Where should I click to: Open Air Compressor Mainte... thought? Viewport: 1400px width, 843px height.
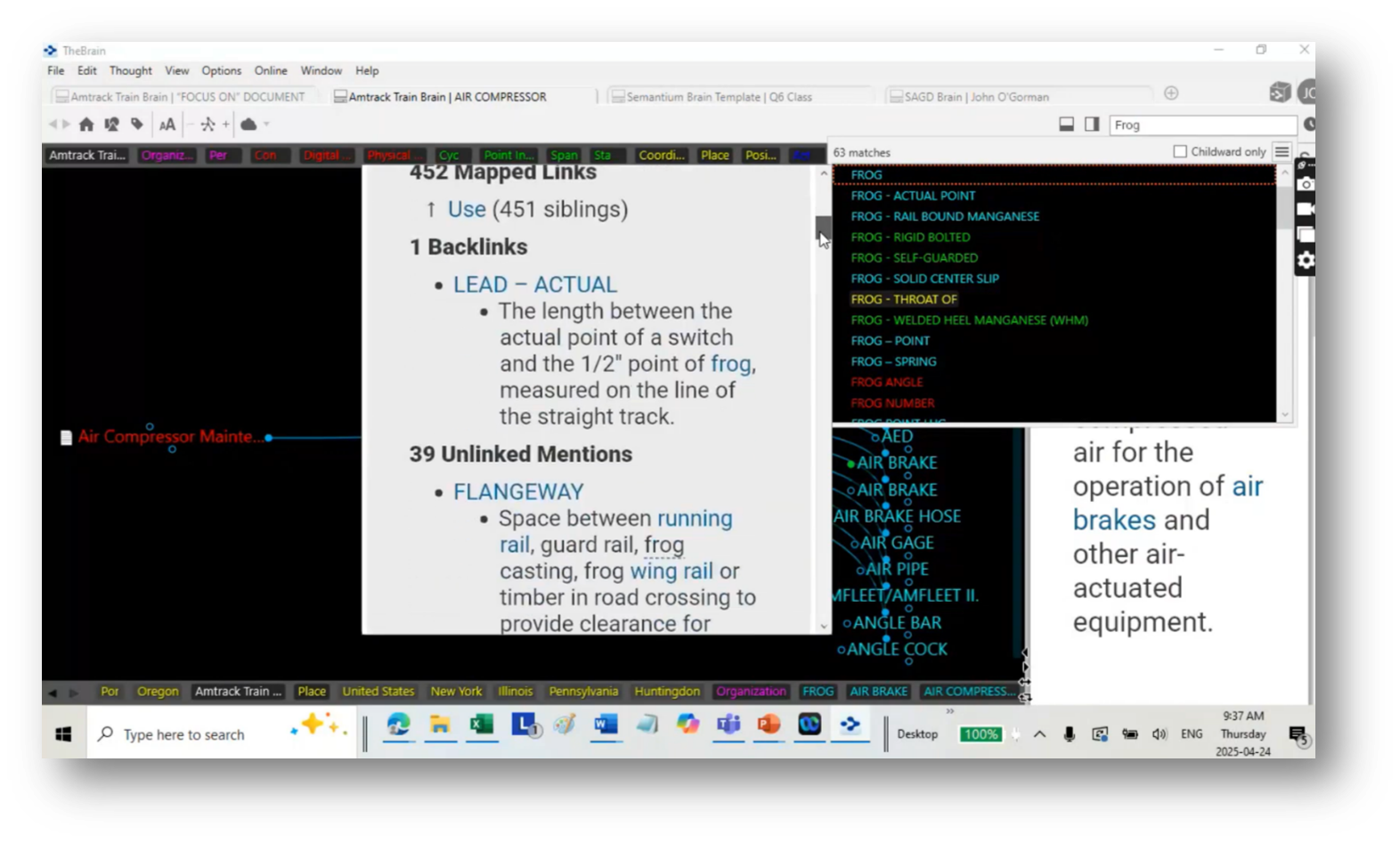tap(170, 437)
